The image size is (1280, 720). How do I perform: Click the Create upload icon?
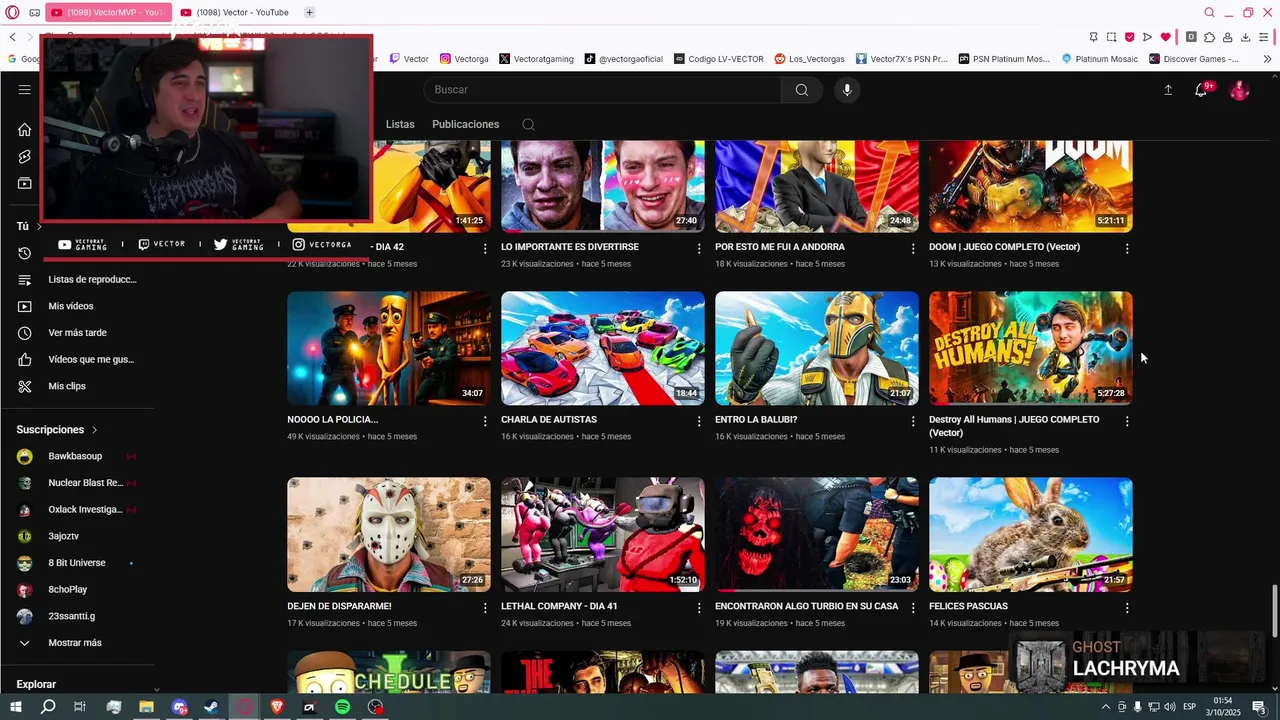point(1168,90)
